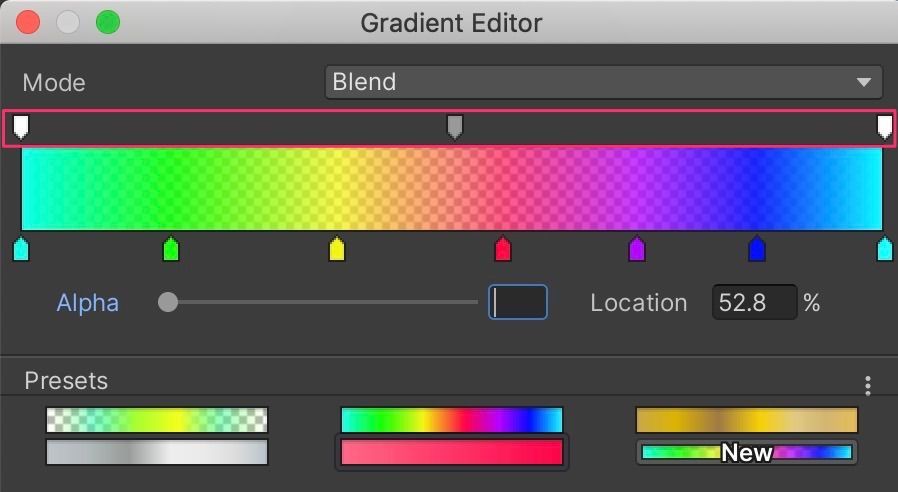Click the Location field showing 52.8
The height and width of the screenshot is (492, 898).
click(754, 302)
